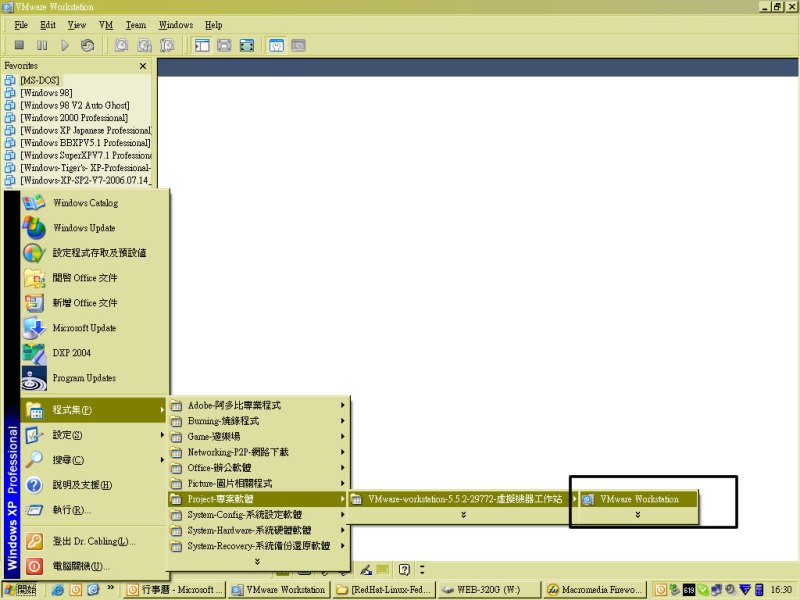800x600 pixels.
Task: Expand Game-遊樂場 program folder
Action: click(x=258, y=437)
